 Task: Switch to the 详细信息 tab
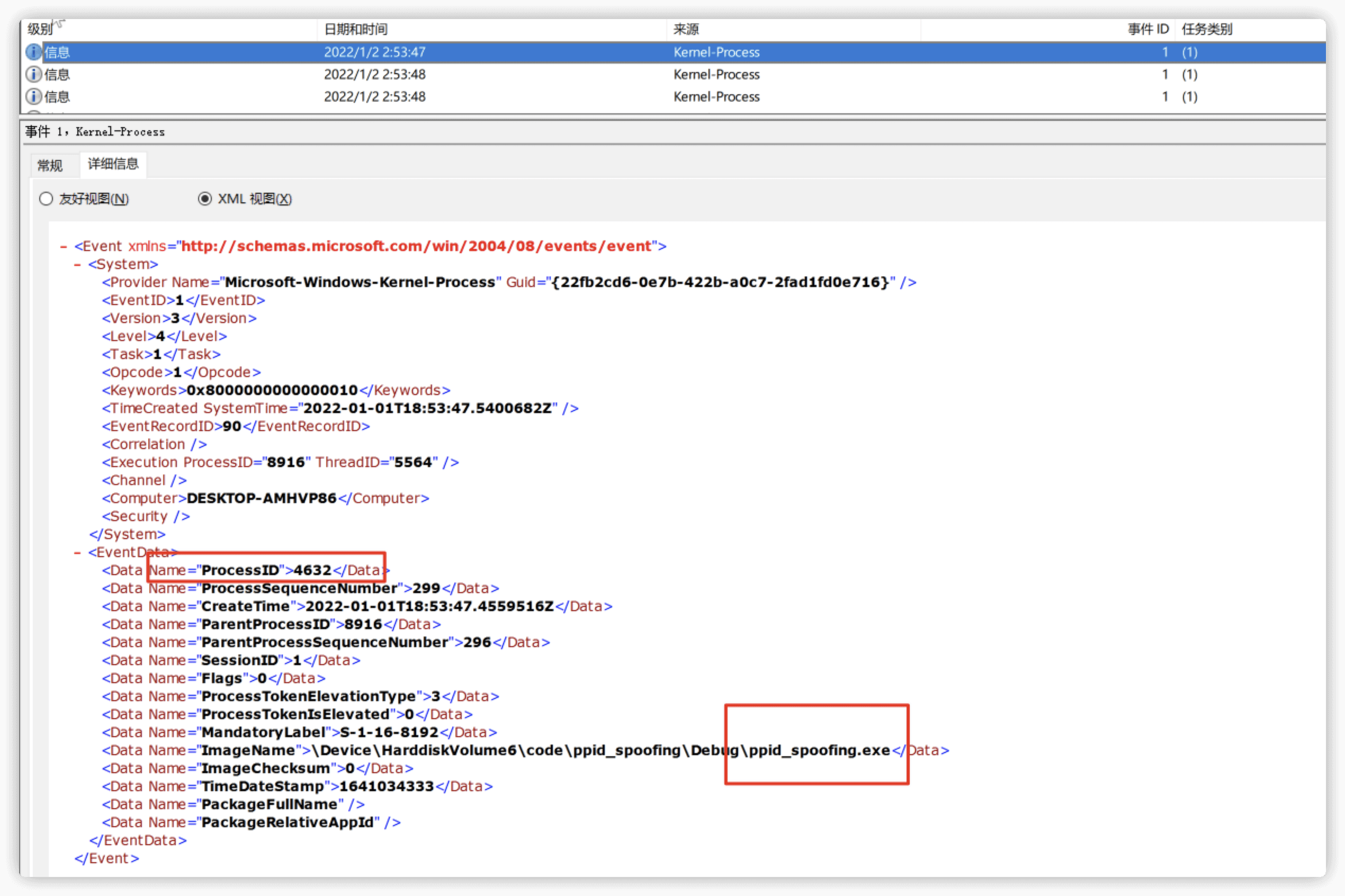point(113,165)
